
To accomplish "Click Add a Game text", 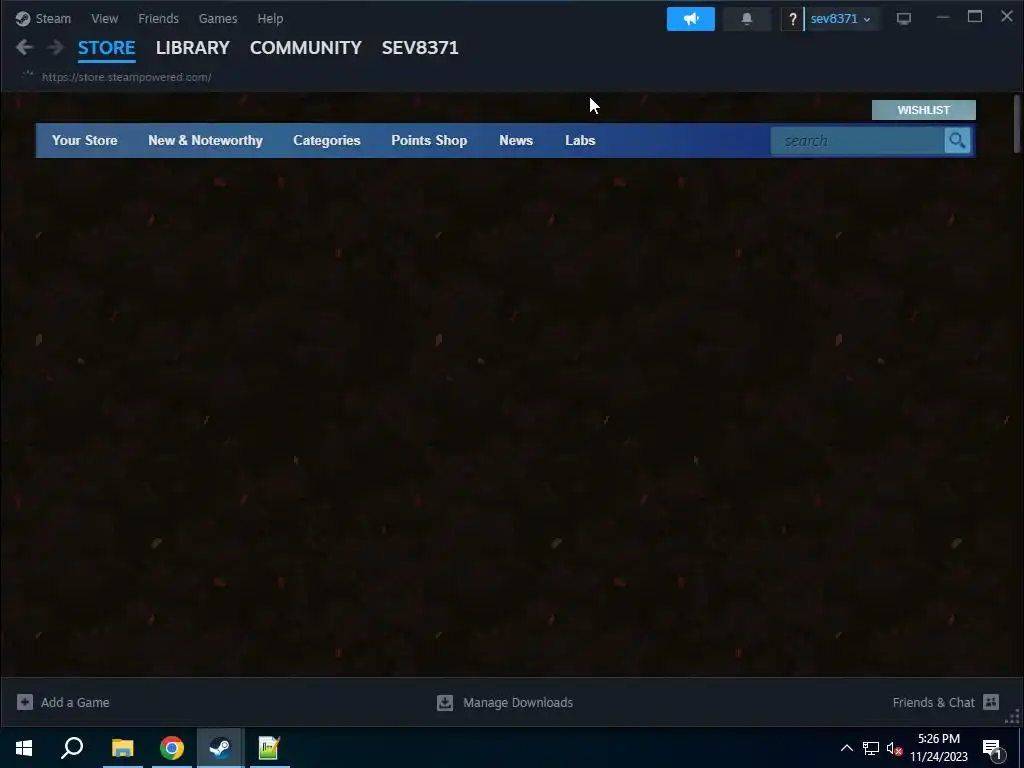I will coord(75,703).
